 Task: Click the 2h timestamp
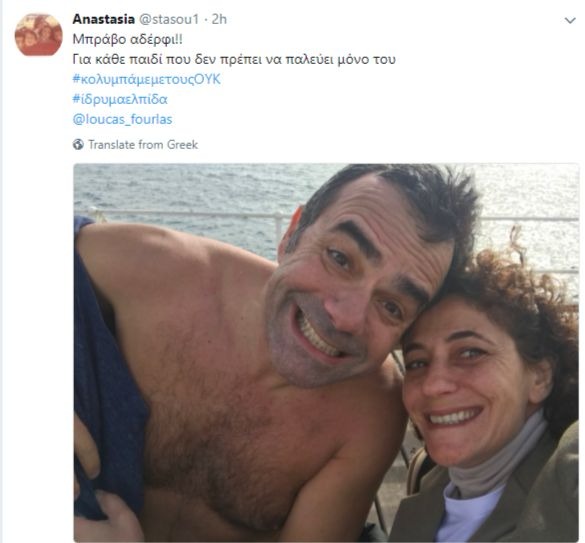(219, 19)
